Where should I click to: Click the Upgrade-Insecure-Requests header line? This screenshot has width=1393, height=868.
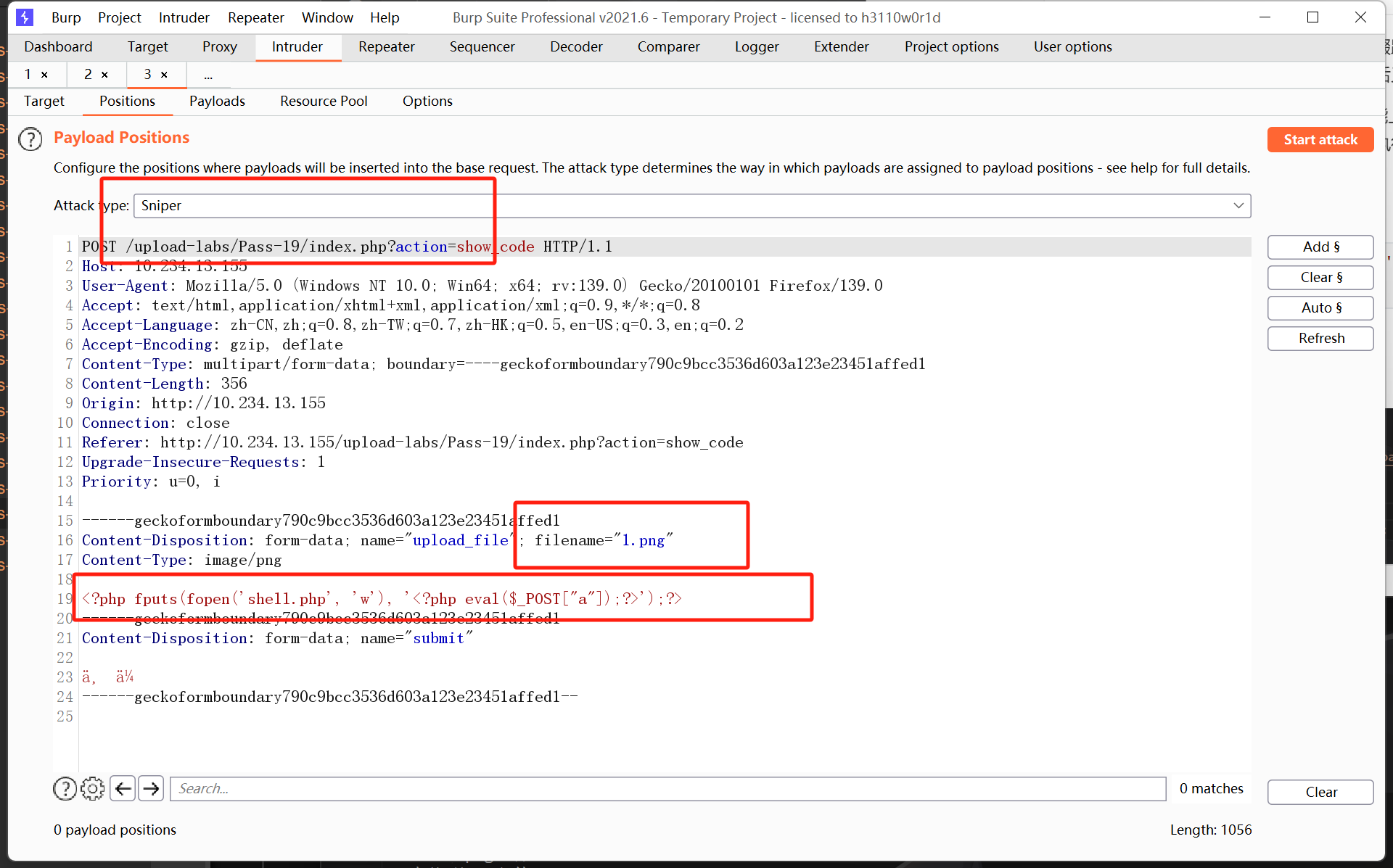[203, 463]
